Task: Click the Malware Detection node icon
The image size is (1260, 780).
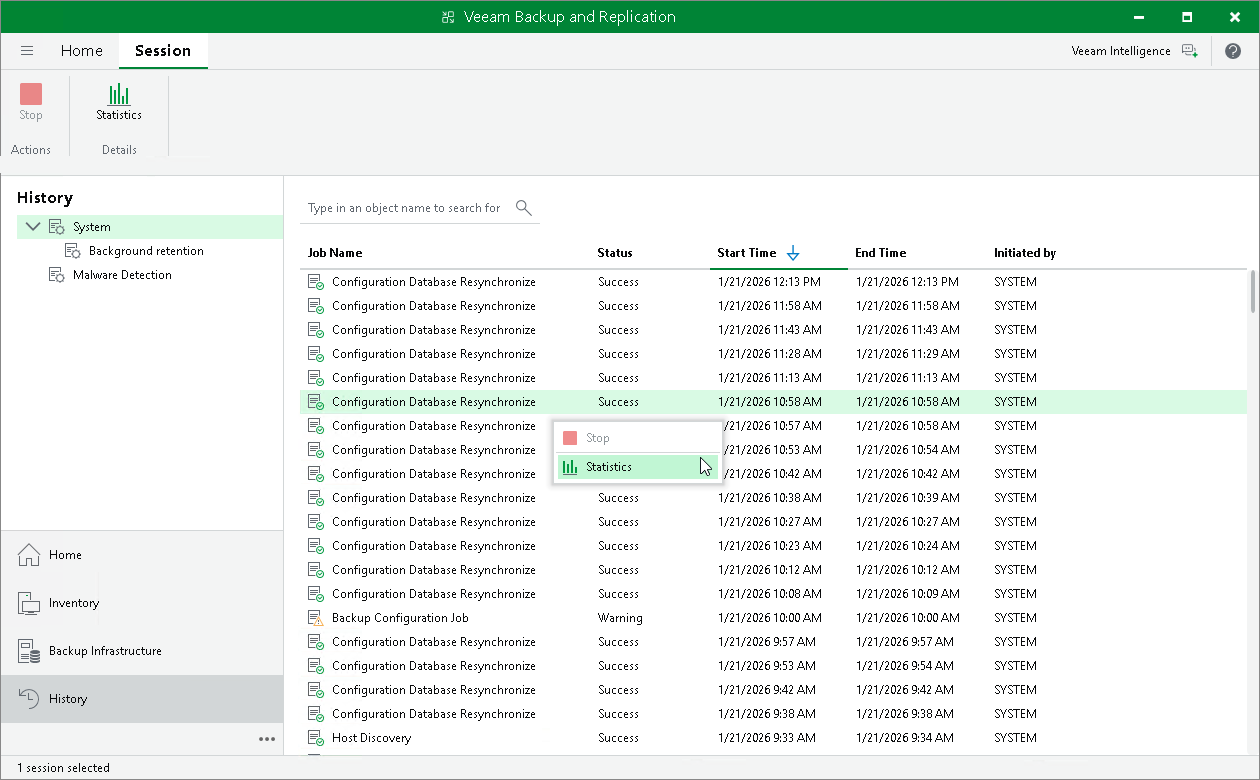Action: click(58, 275)
